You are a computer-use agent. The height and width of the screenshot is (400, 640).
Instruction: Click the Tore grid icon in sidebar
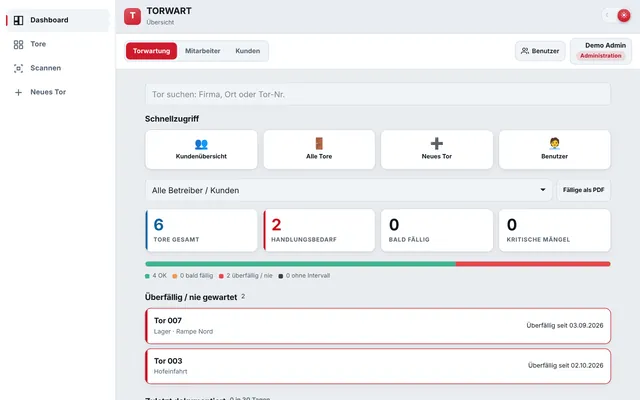click(18, 44)
